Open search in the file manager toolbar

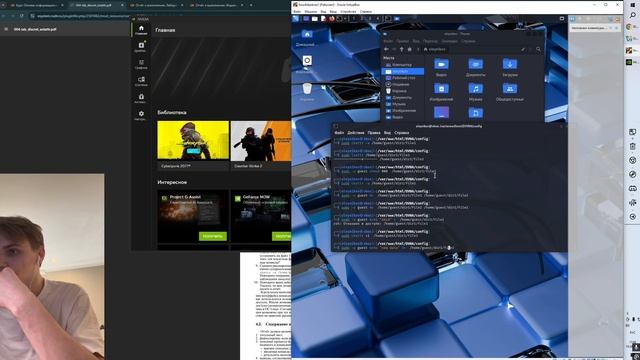[x=538, y=49]
